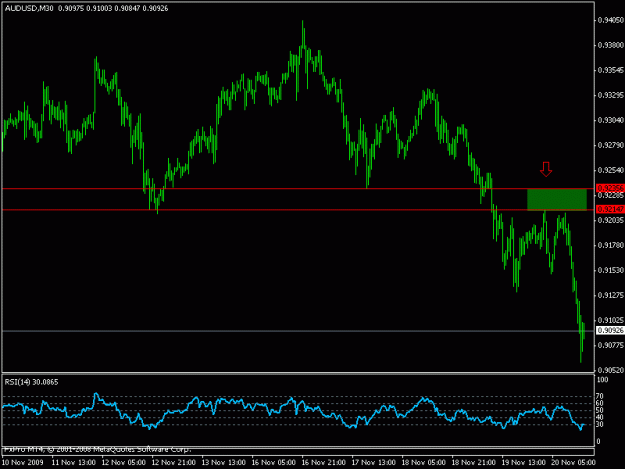This screenshot has height=469, width=625.
Task: Click the 18 Nov 21:00 time label
Action: pos(474,463)
